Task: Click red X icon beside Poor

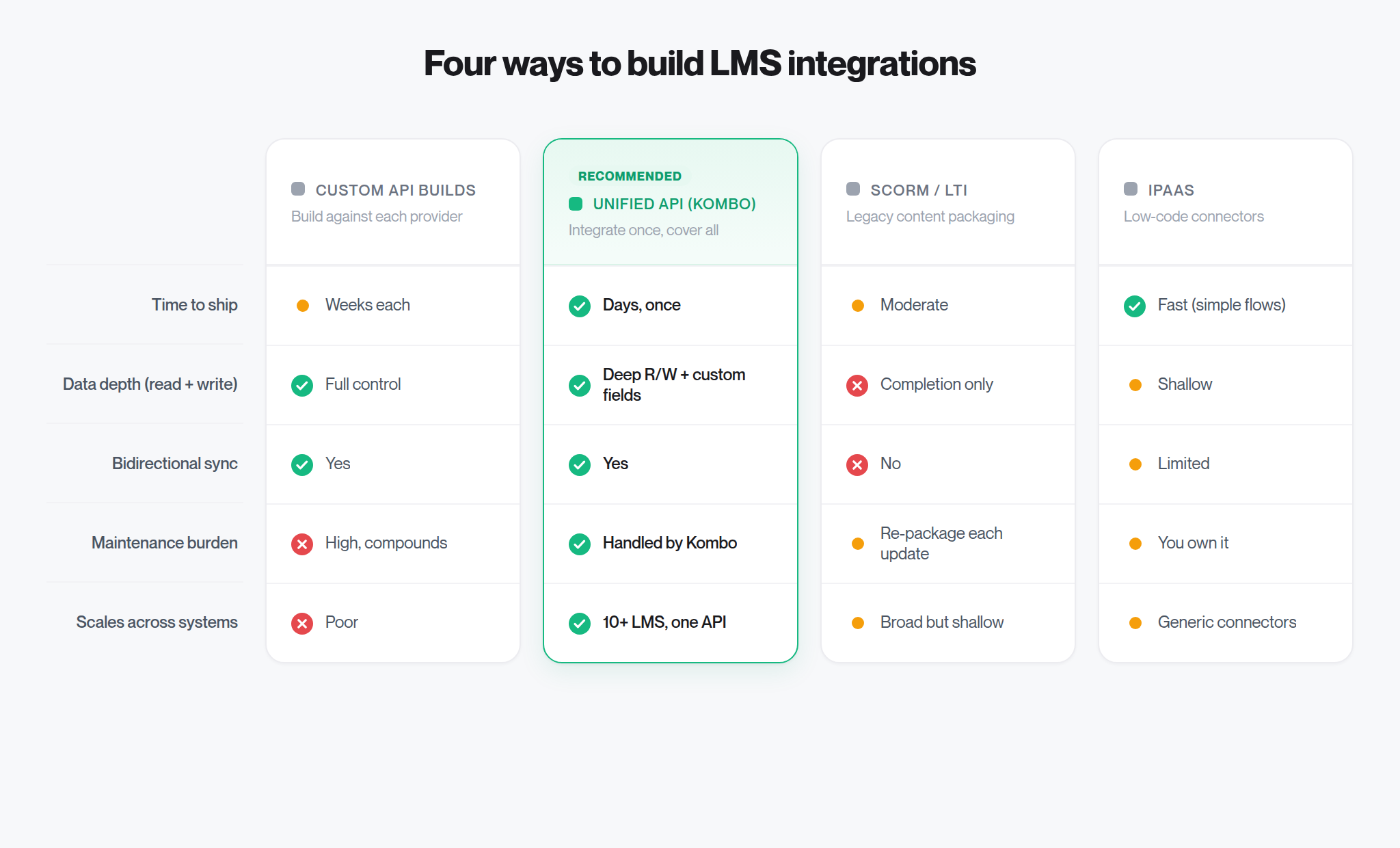Action: tap(302, 624)
